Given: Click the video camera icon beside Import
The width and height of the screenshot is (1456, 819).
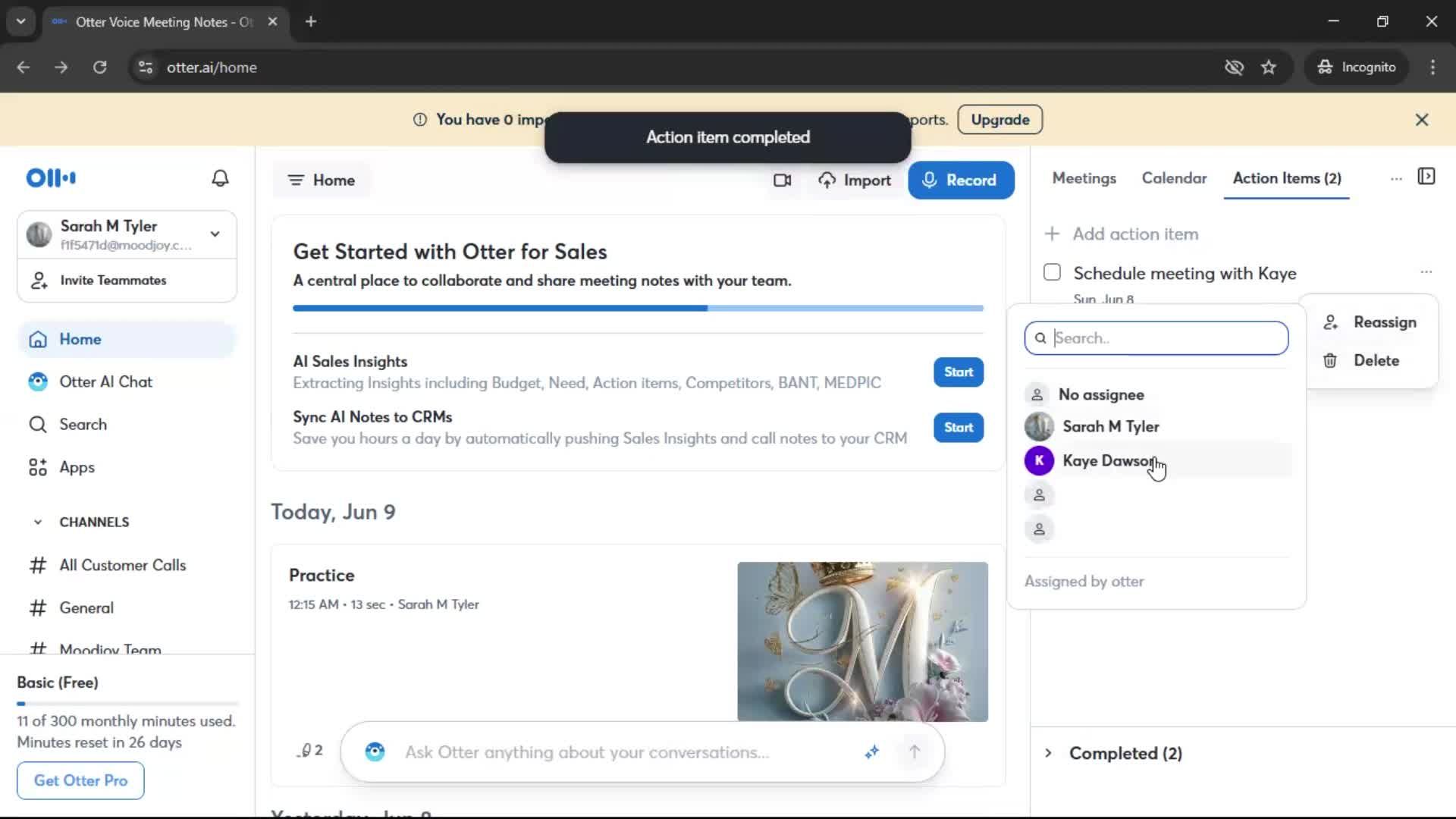Looking at the screenshot, I should pyautogui.click(x=782, y=180).
